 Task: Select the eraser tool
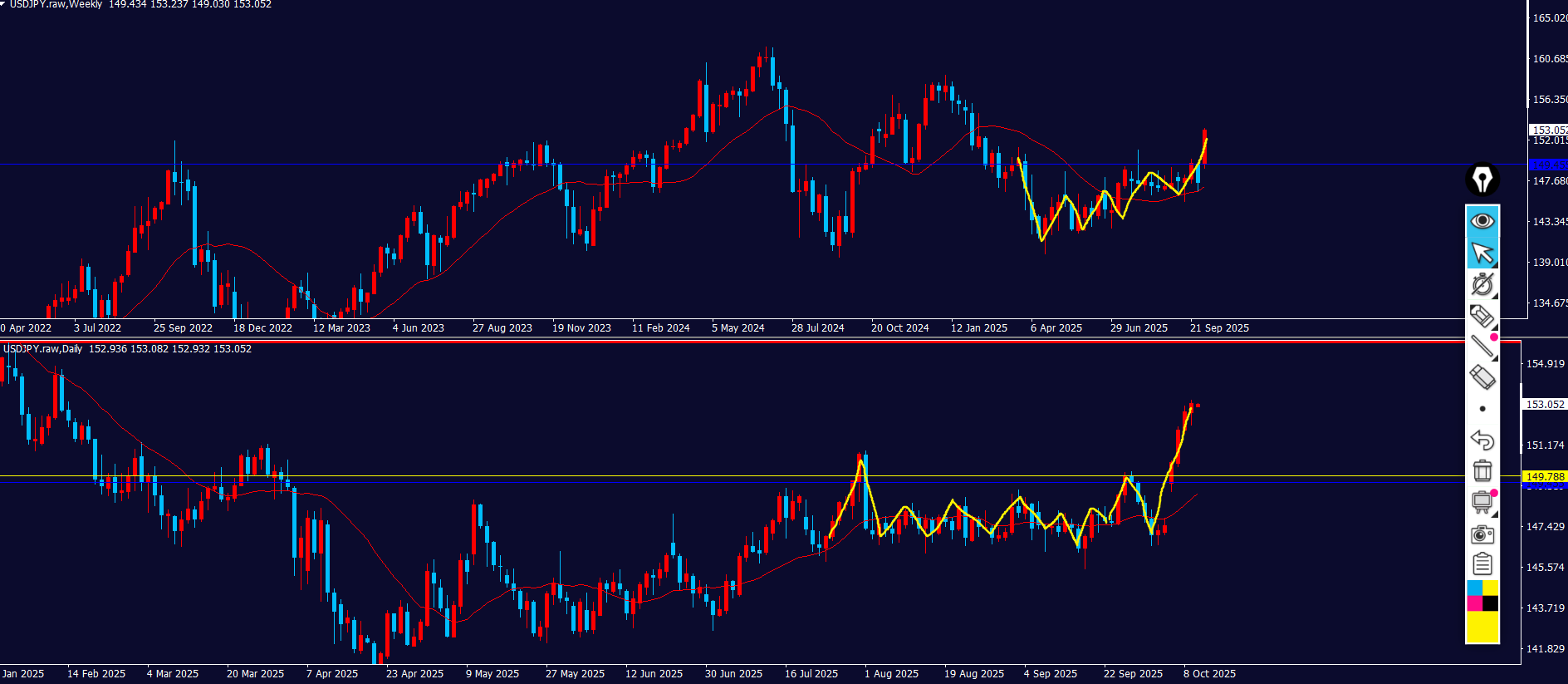[1482, 377]
